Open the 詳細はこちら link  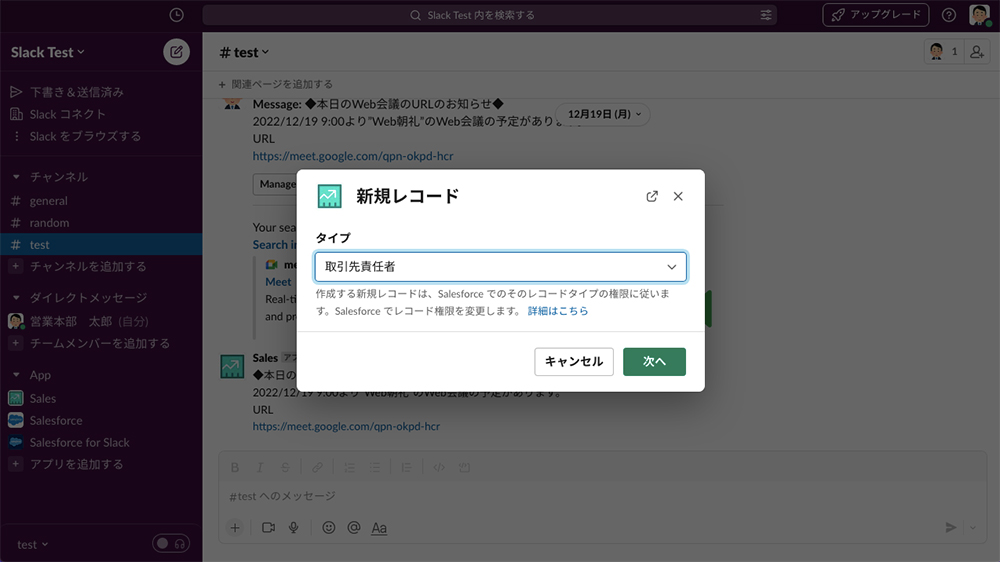point(558,311)
